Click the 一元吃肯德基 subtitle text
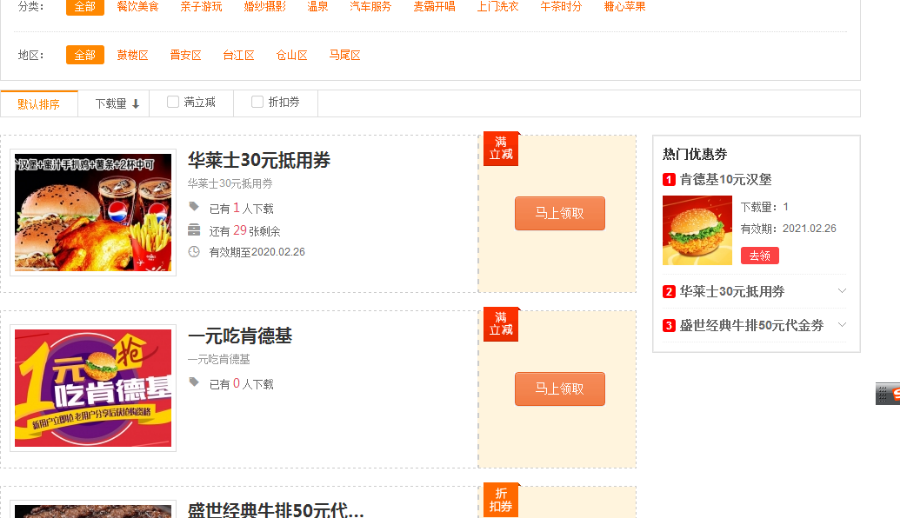900x518 pixels. [219, 359]
